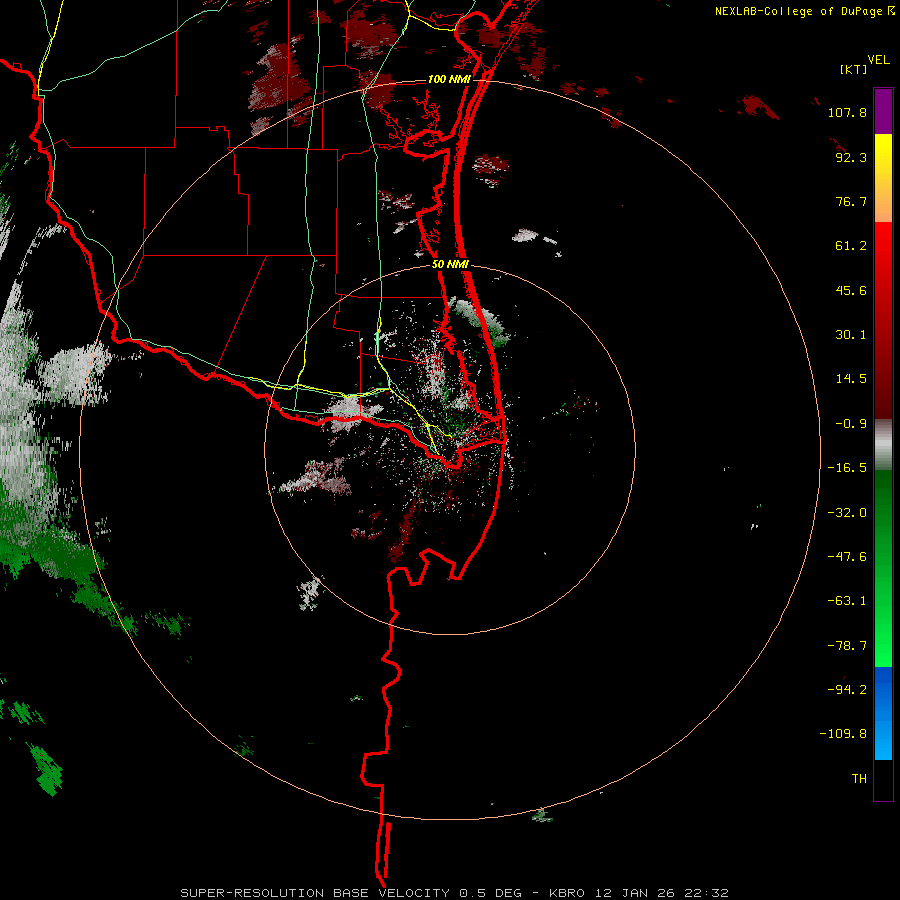900x900 pixels.
Task: Pick the gray near-zero color bar segment
Action: (x=883, y=444)
